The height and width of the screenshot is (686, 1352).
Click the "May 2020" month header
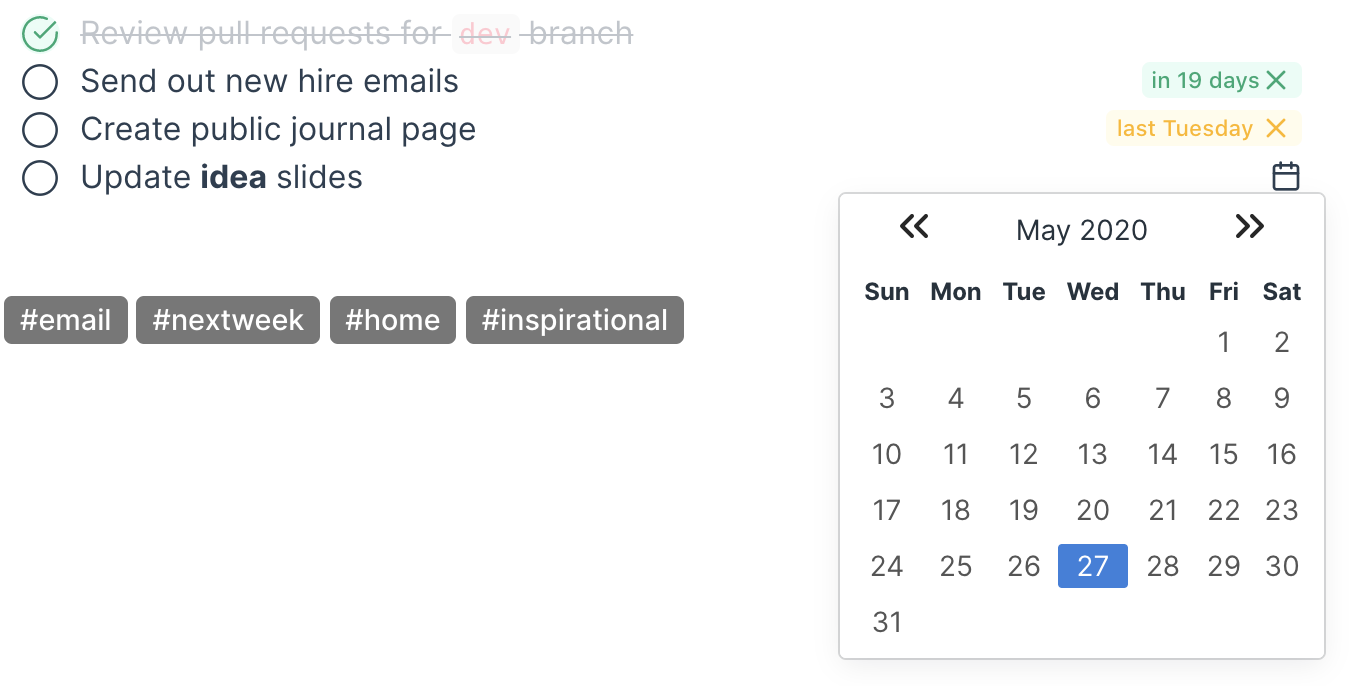tap(1081, 230)
